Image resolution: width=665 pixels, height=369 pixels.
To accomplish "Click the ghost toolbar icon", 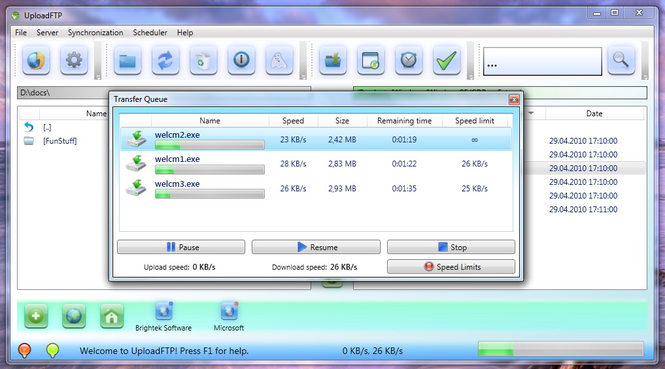I will point(279,61).
